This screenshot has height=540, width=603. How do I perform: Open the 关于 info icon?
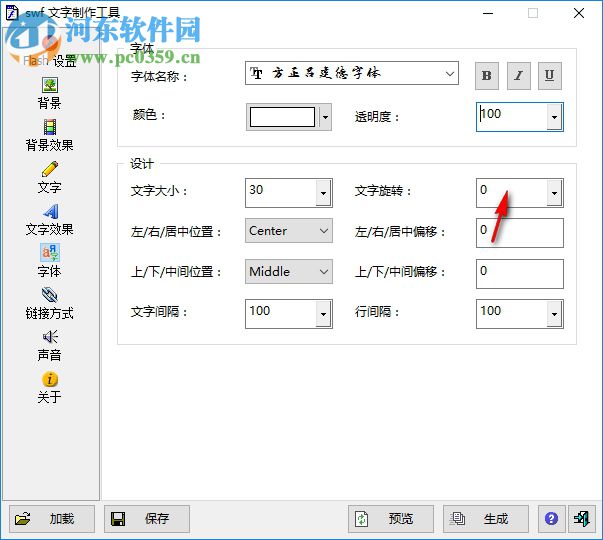(x=50, y=379)
